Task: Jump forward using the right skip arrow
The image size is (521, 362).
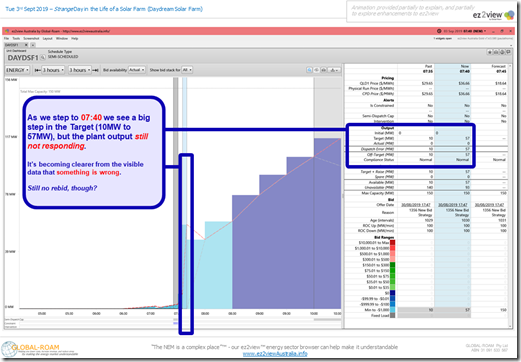Action: pyautogui.click(x=95, y=70)
